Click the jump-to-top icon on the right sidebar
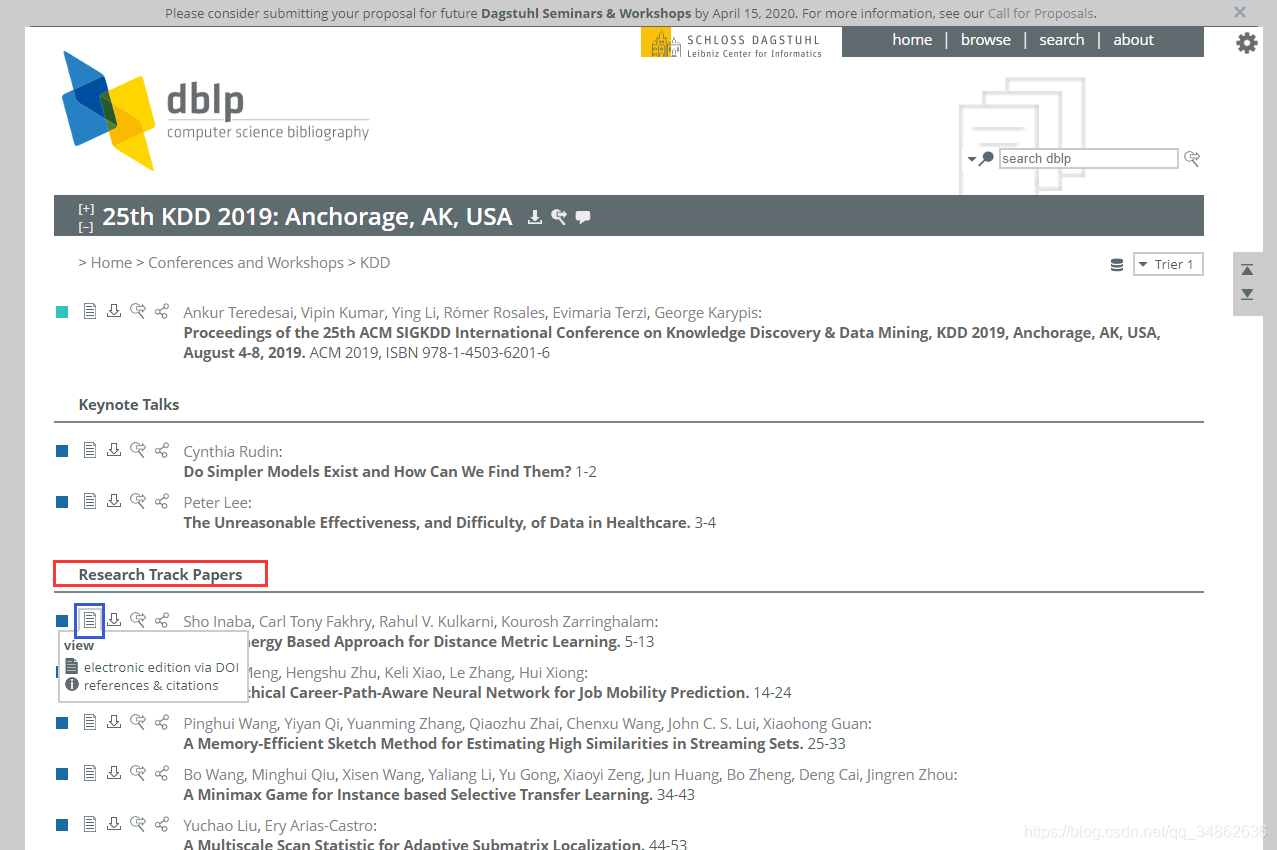Viewport: 1277px width, 850px height. pyautogui.click(x=1247, y=270)
